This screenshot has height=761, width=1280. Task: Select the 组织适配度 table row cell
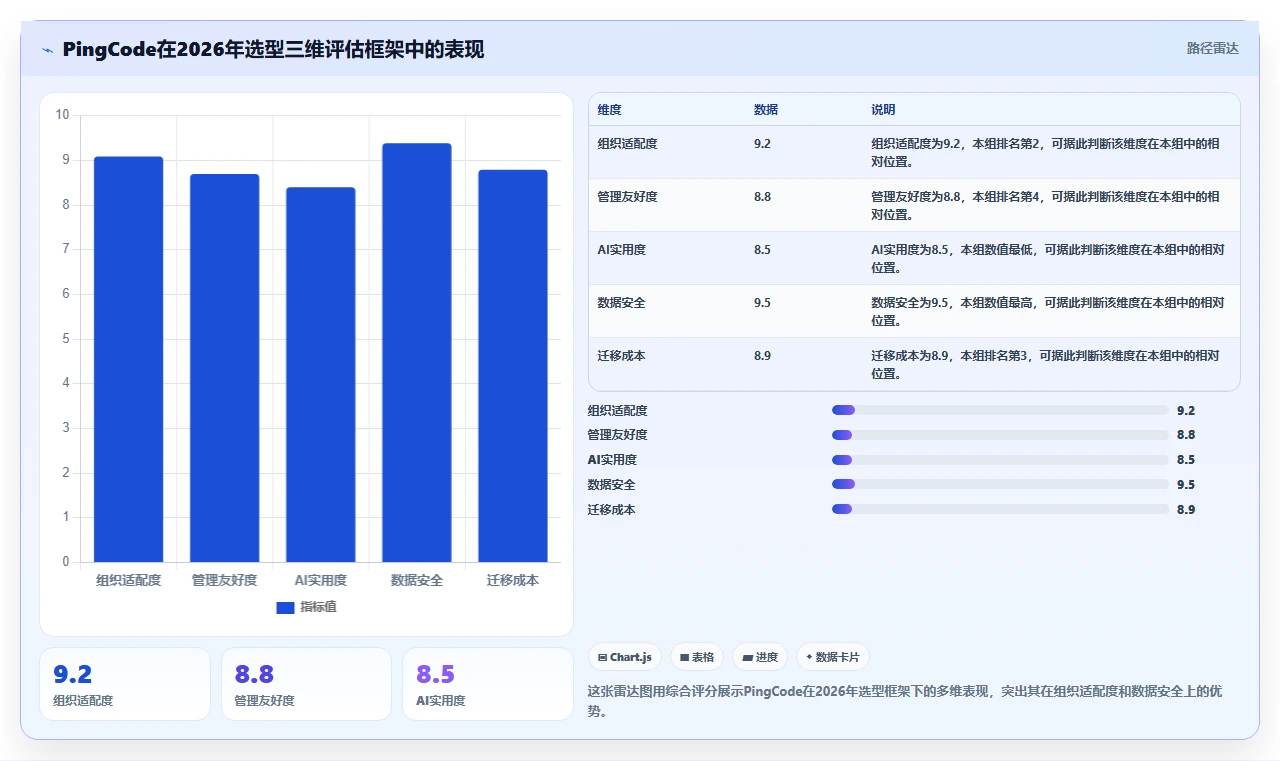click(x=627, y=144)
